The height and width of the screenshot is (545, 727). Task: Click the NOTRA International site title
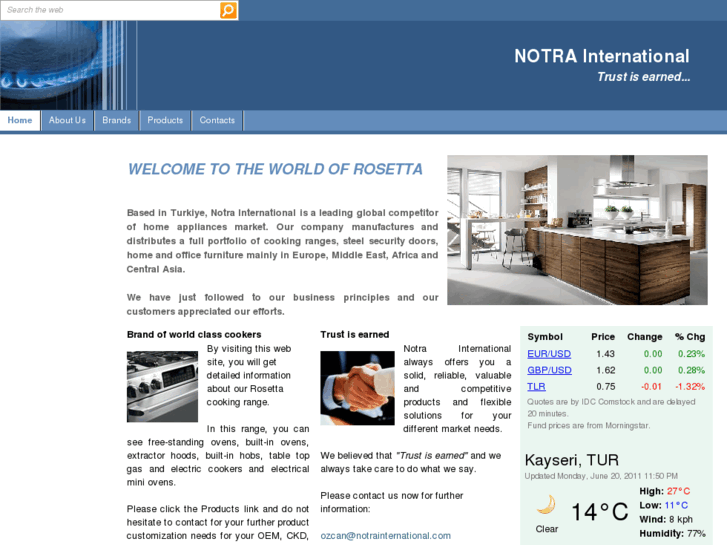point(602,56)
